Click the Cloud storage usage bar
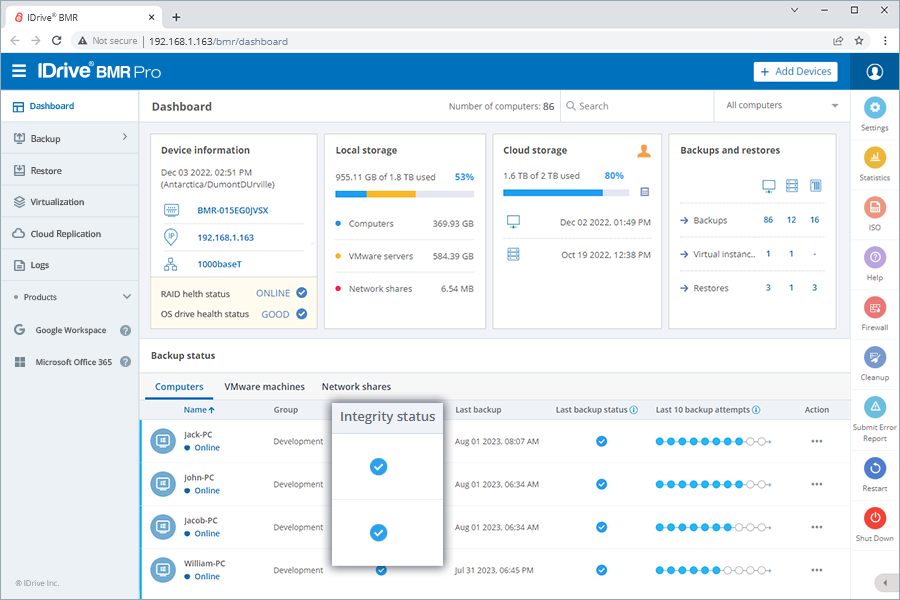Viewport: 900px width, 600px height. pos(566,193)
